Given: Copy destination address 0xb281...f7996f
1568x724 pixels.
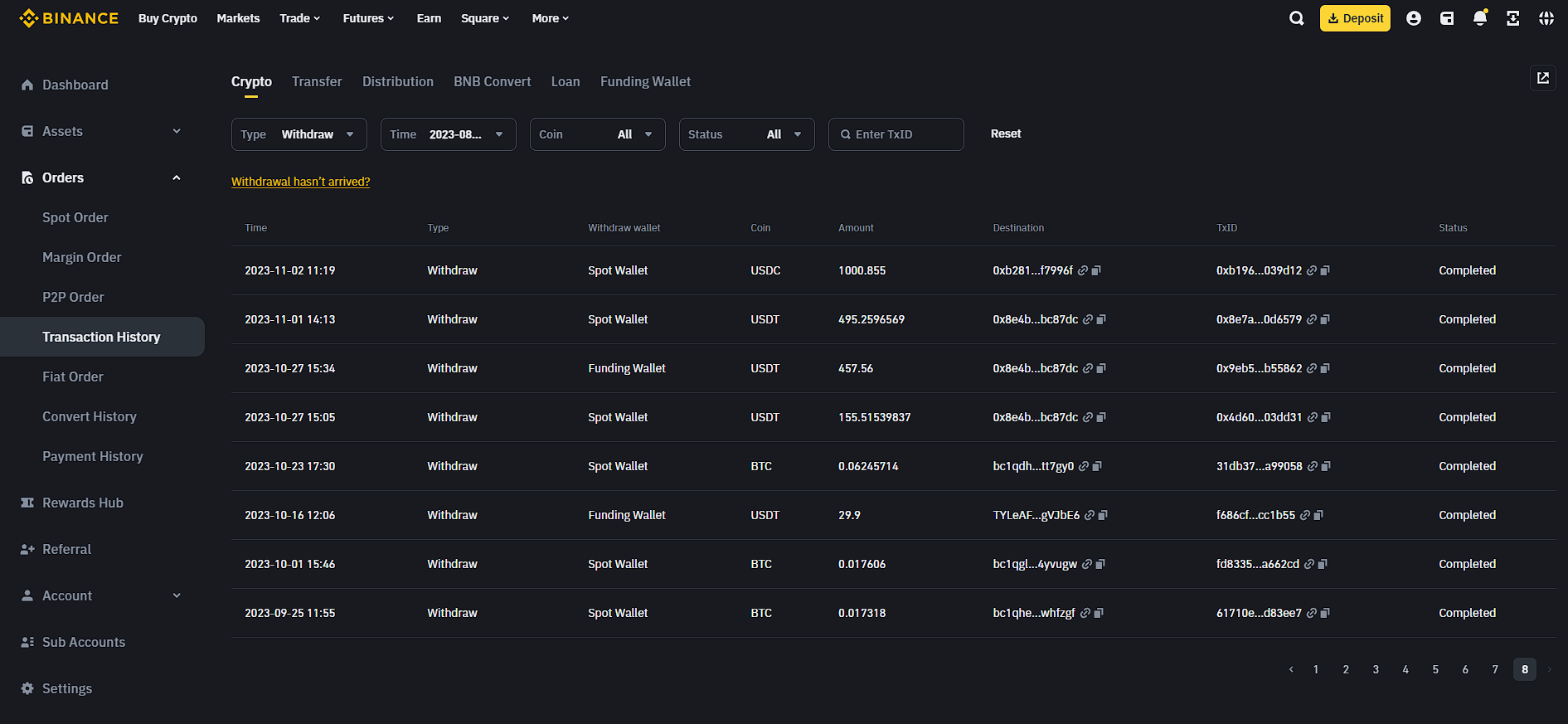Looking at the screenshot, I should pos(1096,270).
